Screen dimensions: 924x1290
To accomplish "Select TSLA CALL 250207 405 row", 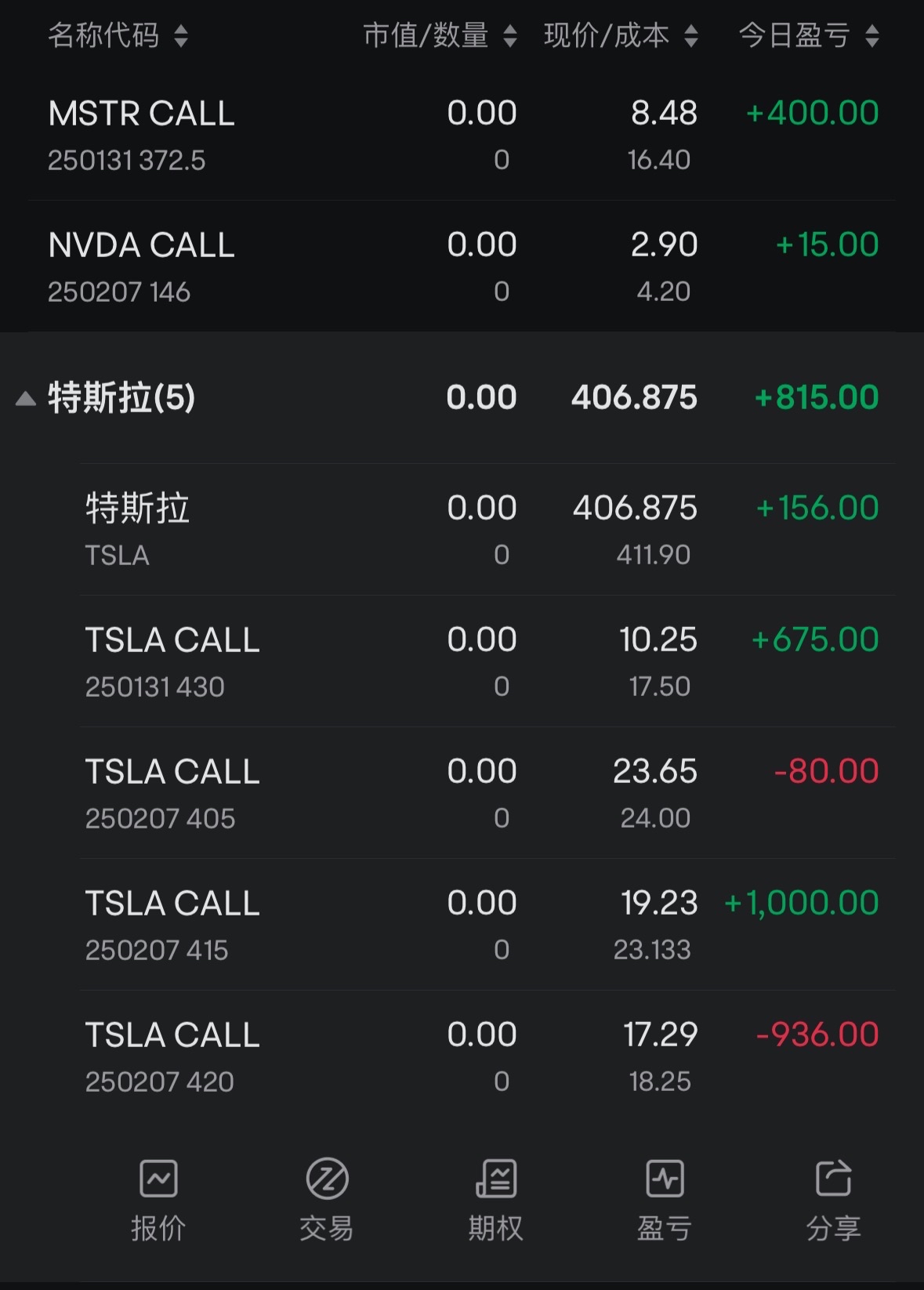I will tap(487, 792).
